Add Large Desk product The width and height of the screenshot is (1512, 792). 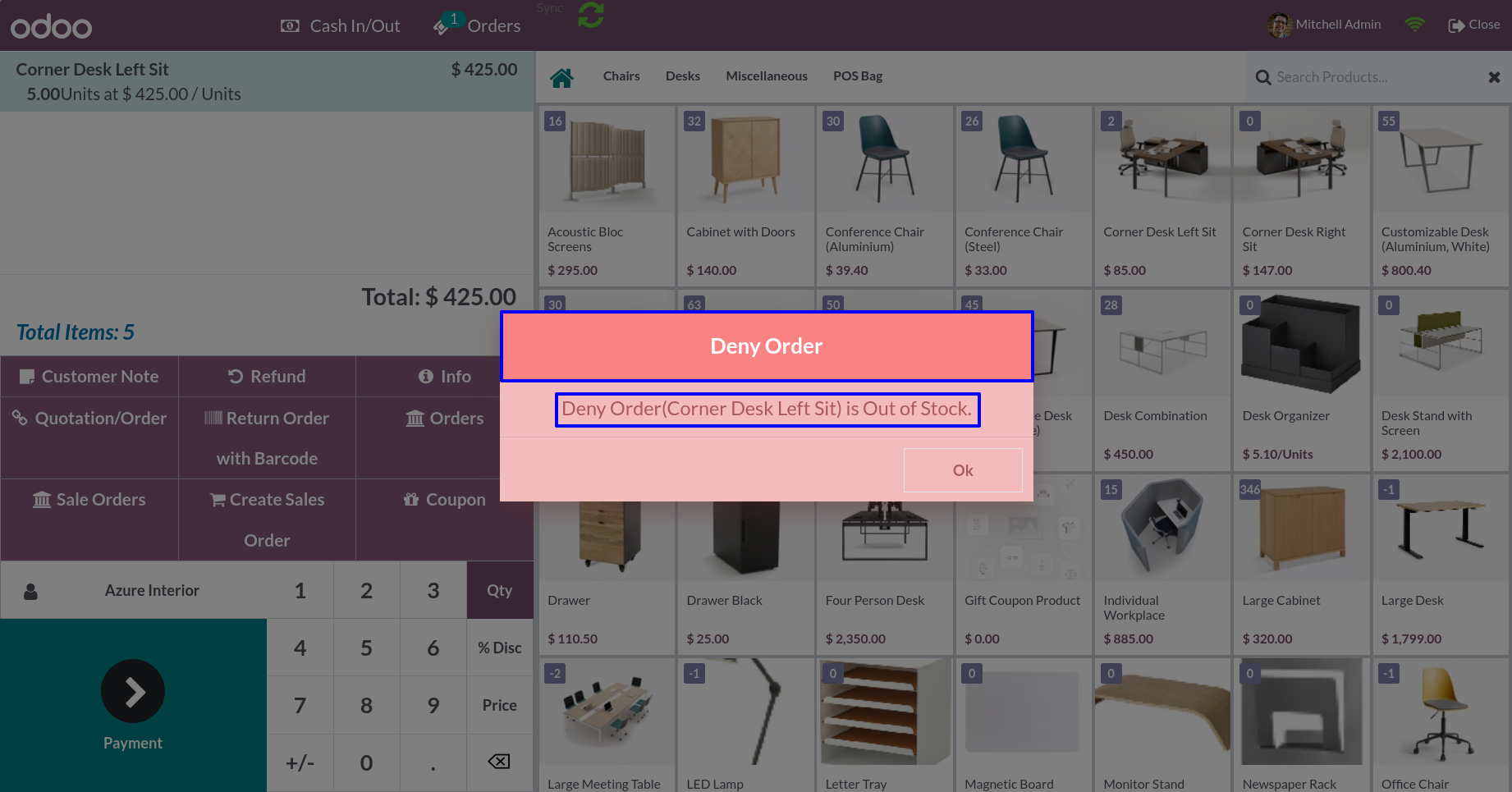[1441, 565]
